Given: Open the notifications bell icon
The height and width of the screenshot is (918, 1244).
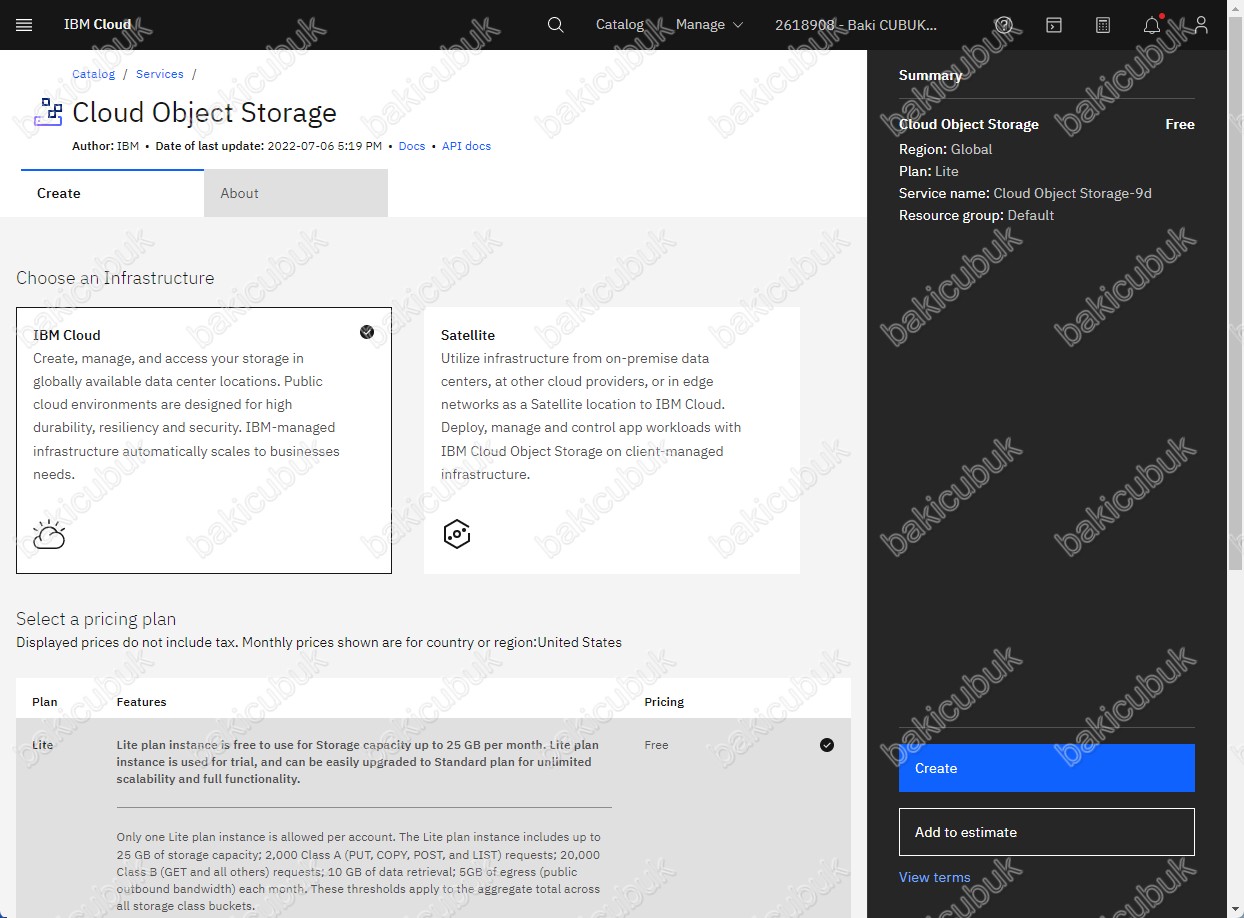Looking at the screenshot, I should pyautogui.click(x=1153, y=25).
